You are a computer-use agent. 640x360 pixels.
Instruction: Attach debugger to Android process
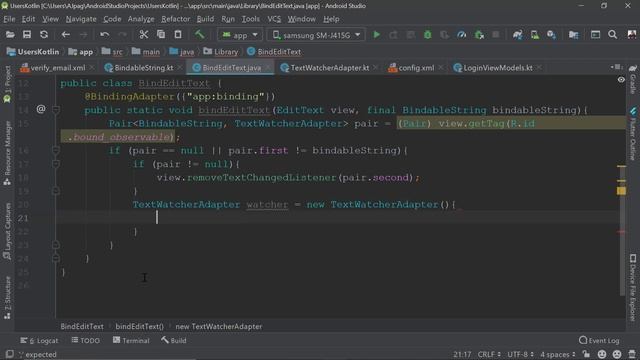click(479, 35)
